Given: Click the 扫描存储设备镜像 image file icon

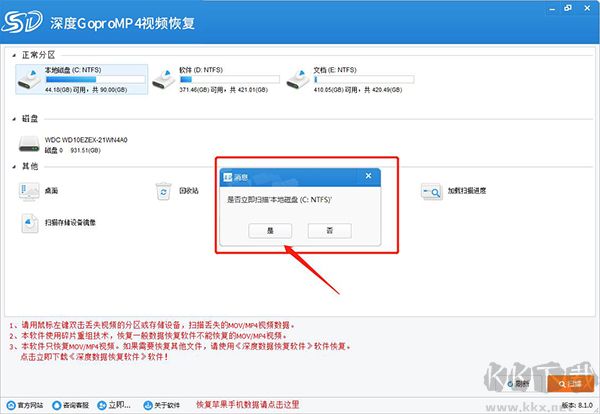Looking at the screenshot, I should coord(29,223).
